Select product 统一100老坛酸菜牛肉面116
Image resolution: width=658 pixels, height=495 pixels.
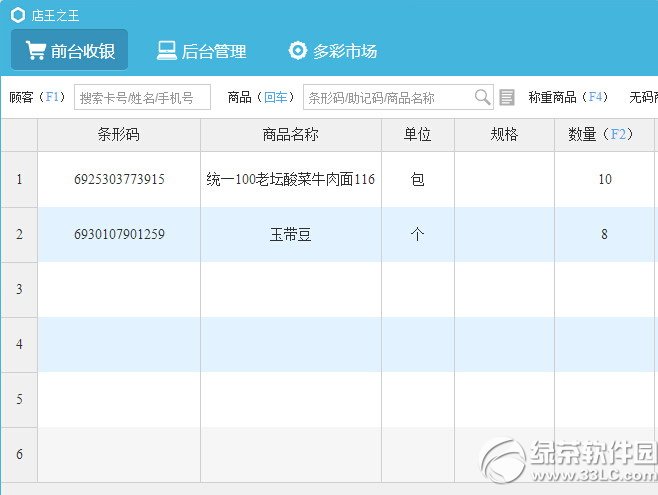point(291,180)
